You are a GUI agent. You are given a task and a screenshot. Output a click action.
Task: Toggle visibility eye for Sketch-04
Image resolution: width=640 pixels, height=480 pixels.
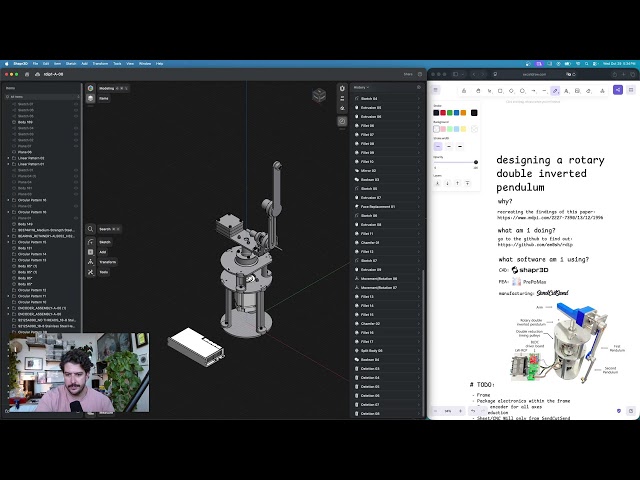click(x=76, y=128)
